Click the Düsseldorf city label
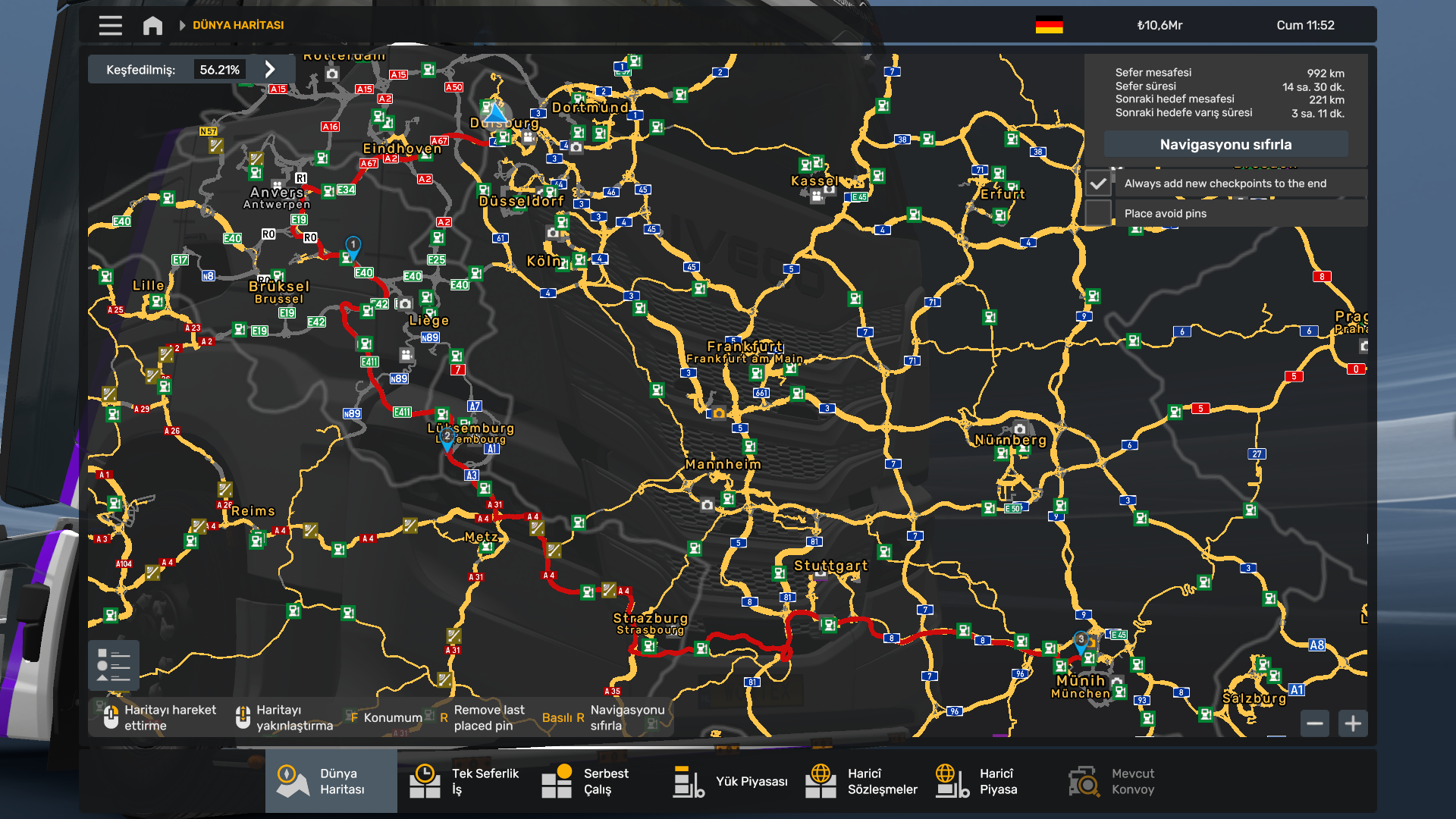The width and height of the screenshot is (1456, 819). pyautogui.click(x=522, y=201)
